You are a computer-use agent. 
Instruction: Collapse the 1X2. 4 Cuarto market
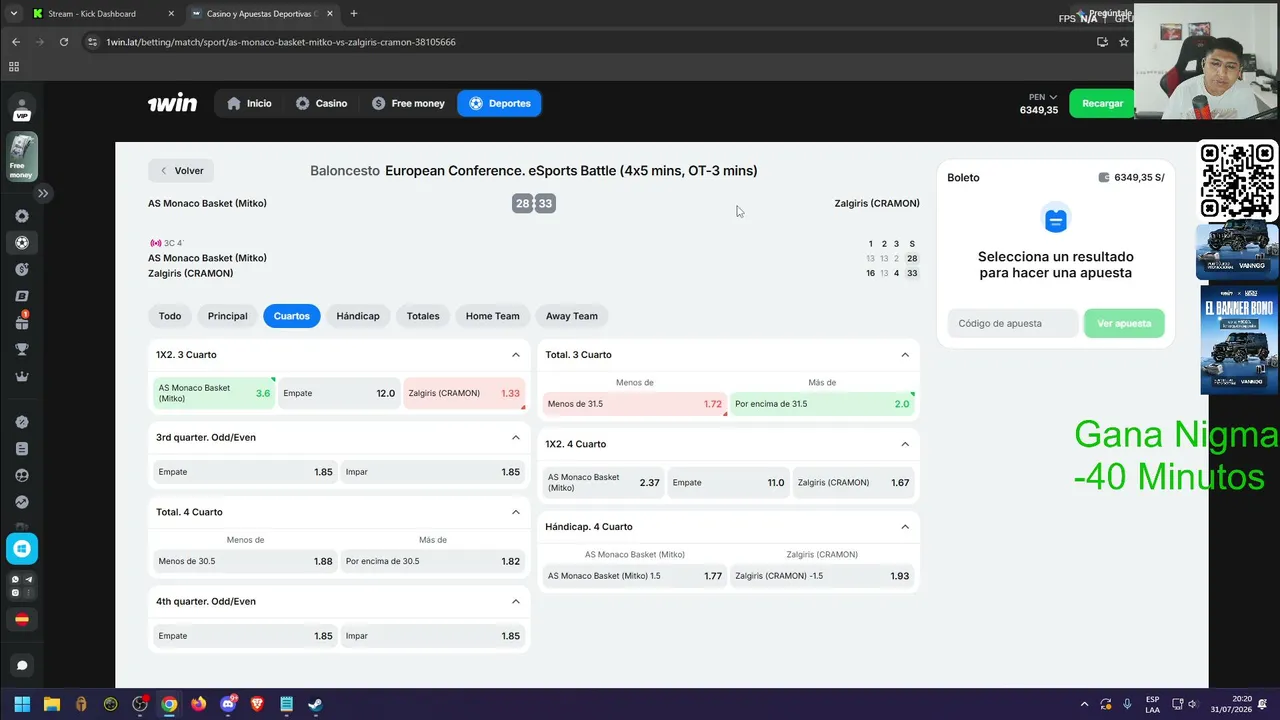pyautogui.click(x=905, y=444)
